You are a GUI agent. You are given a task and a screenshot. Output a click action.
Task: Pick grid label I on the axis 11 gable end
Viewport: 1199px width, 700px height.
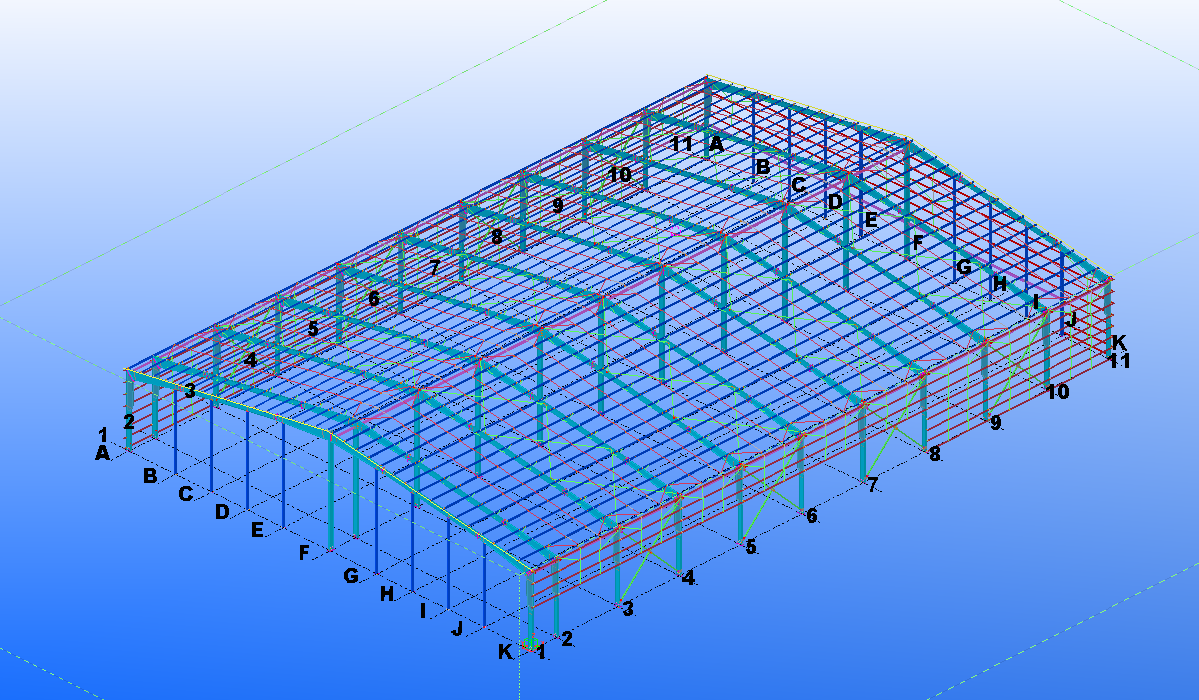(1035, 302)
